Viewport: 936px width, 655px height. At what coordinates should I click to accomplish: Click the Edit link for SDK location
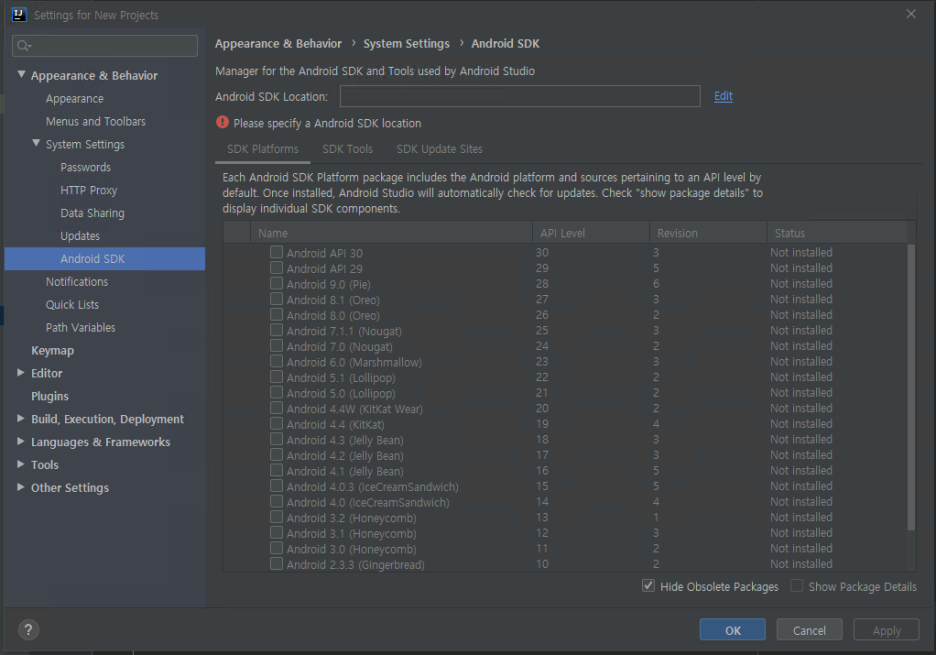tap(723, 96)
